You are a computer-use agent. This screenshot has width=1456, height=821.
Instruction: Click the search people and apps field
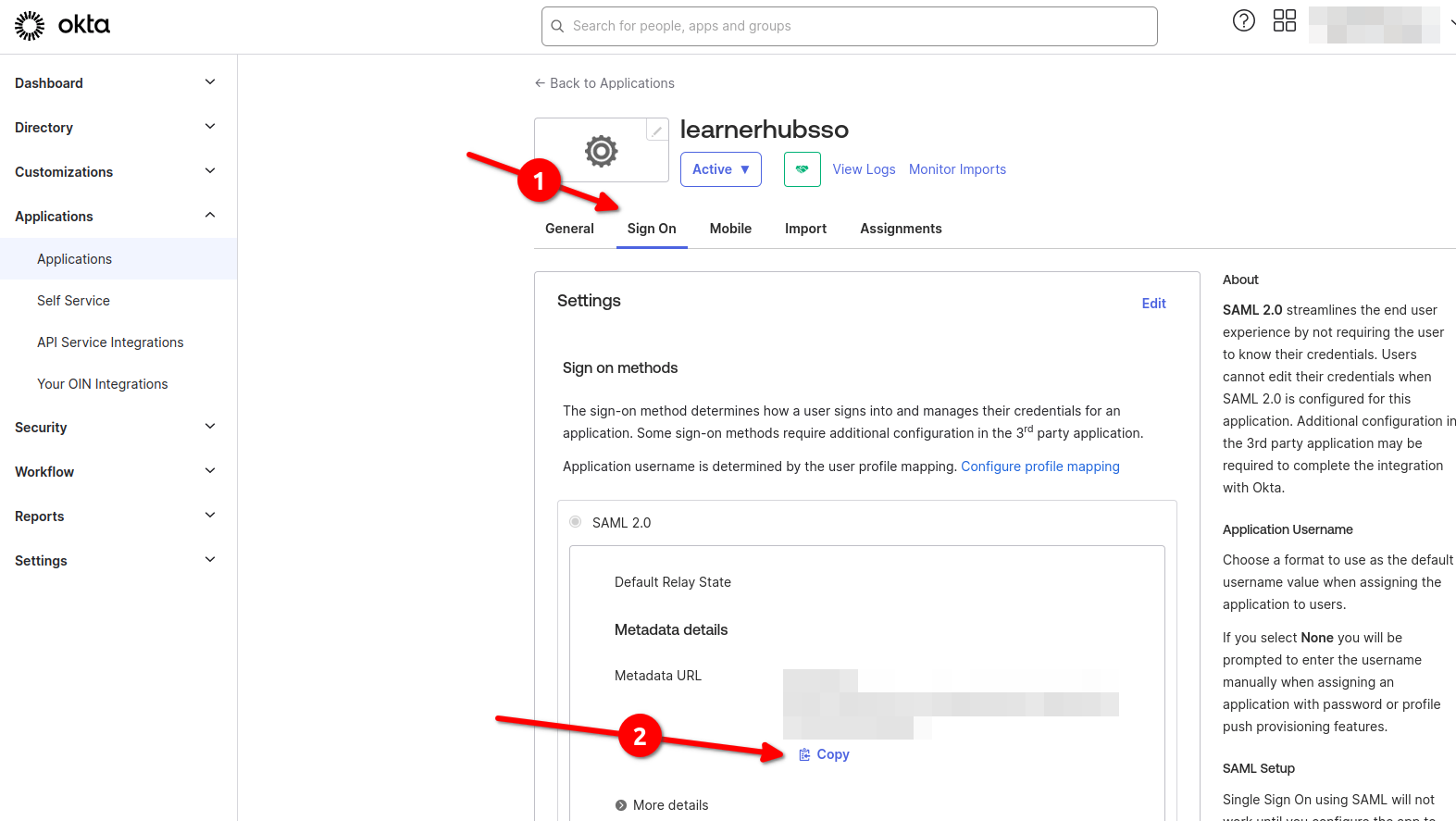849,26
